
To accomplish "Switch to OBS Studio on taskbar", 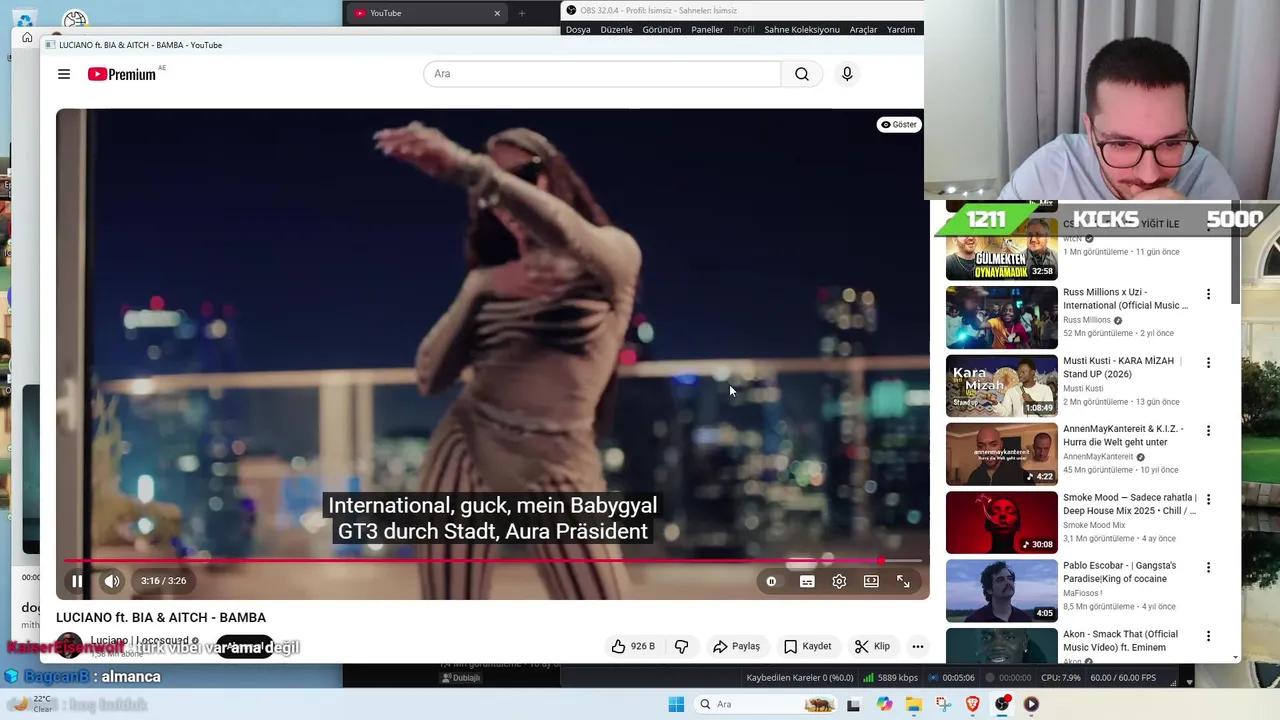I will [x=1002, y=704].
